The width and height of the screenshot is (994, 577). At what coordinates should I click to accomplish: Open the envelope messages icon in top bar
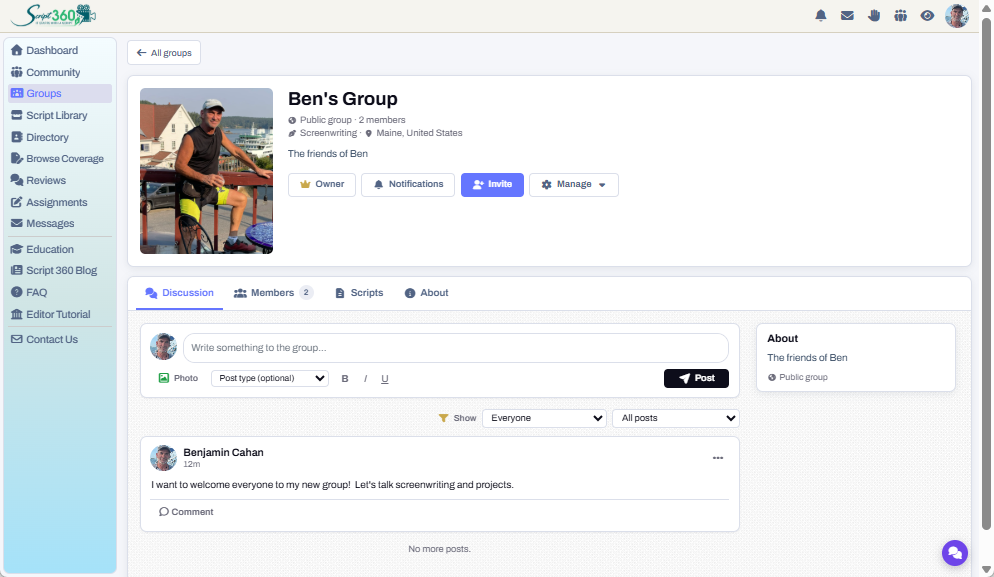click(847, 16)
